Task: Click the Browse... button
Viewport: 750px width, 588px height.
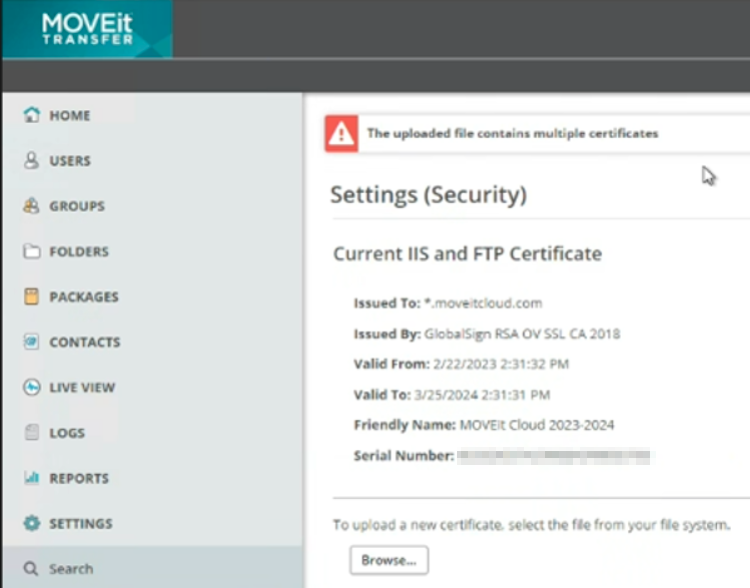Action: pos(389,560)
